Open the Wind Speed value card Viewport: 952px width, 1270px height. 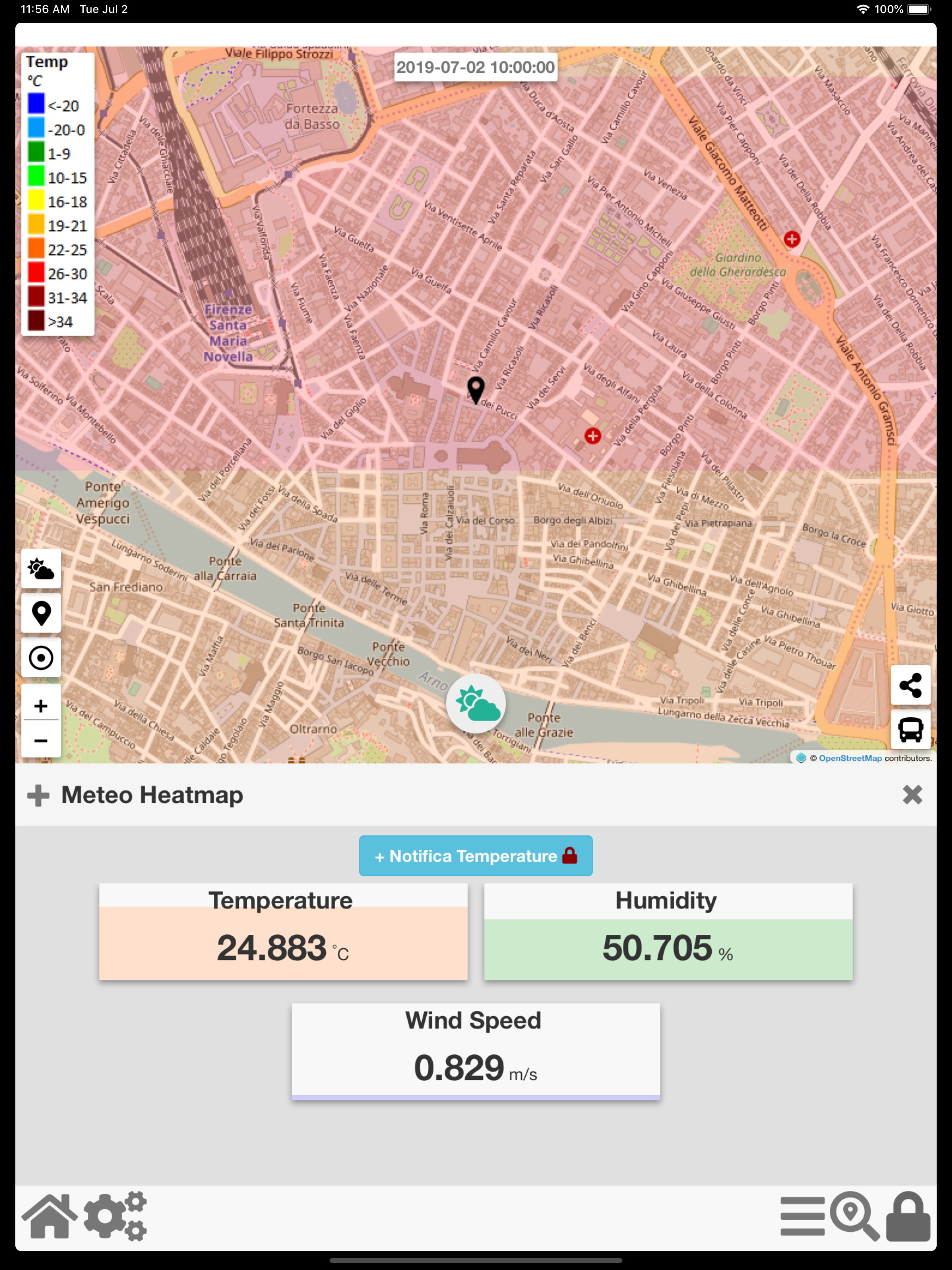click(x=476, y=1052)
